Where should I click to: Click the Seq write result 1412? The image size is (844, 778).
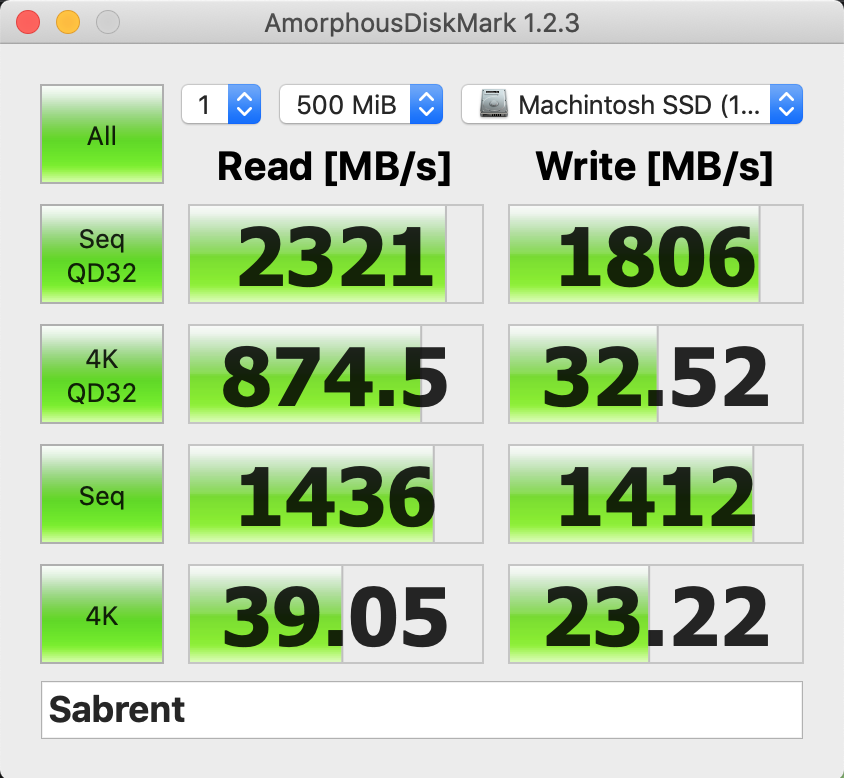click(x=656, y=494)
